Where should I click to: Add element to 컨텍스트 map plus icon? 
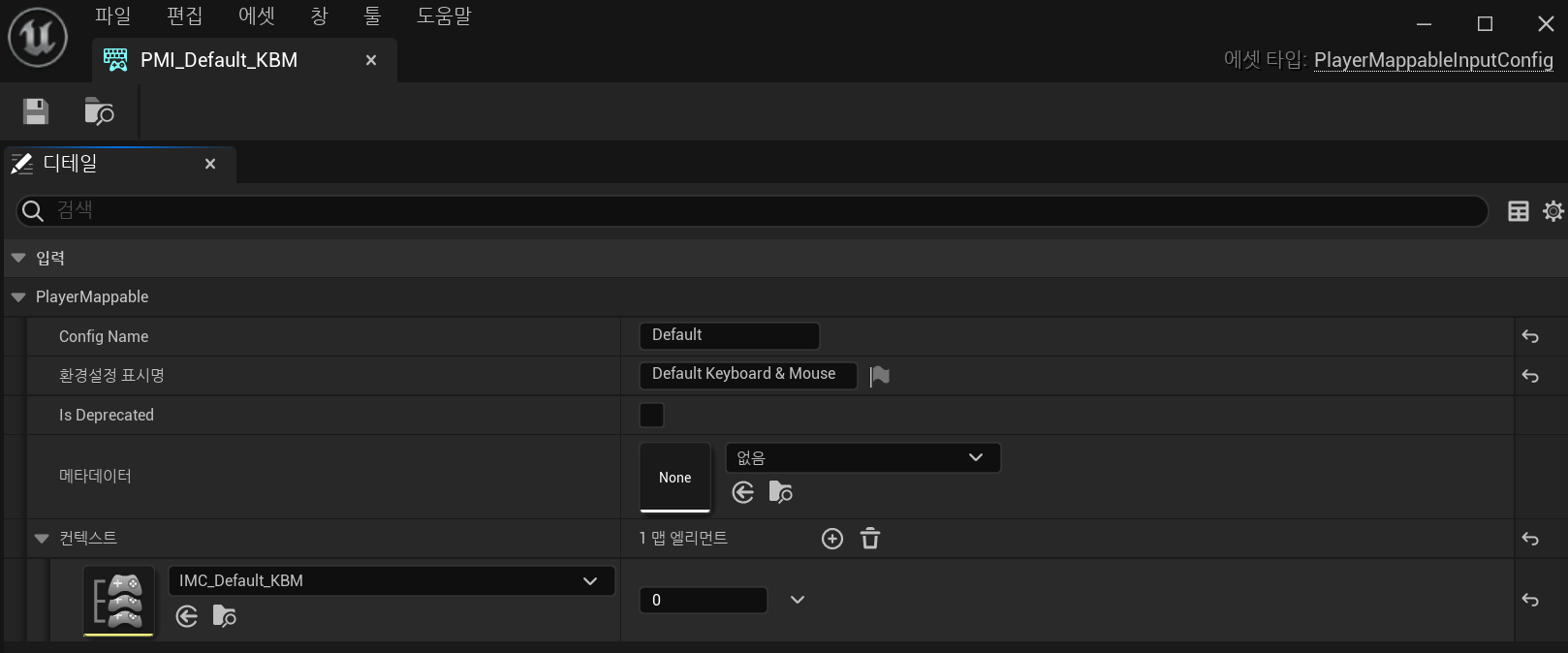point(832,539)
